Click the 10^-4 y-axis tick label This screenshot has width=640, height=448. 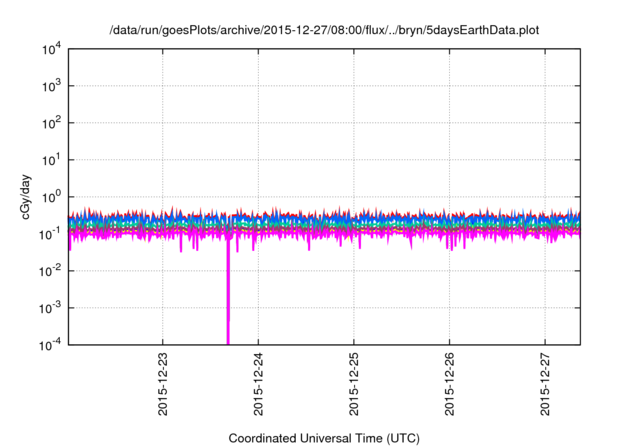(50, 346)
